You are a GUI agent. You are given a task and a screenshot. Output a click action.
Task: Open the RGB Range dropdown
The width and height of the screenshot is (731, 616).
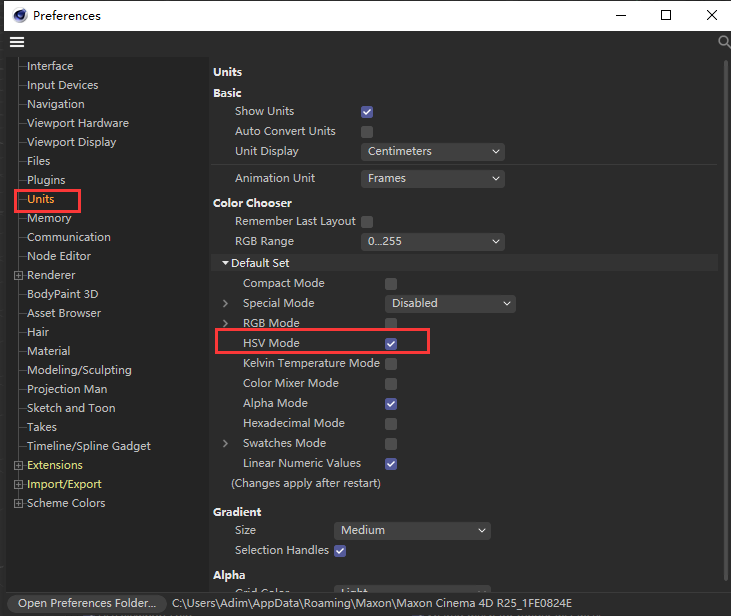(x=432, y=242)
